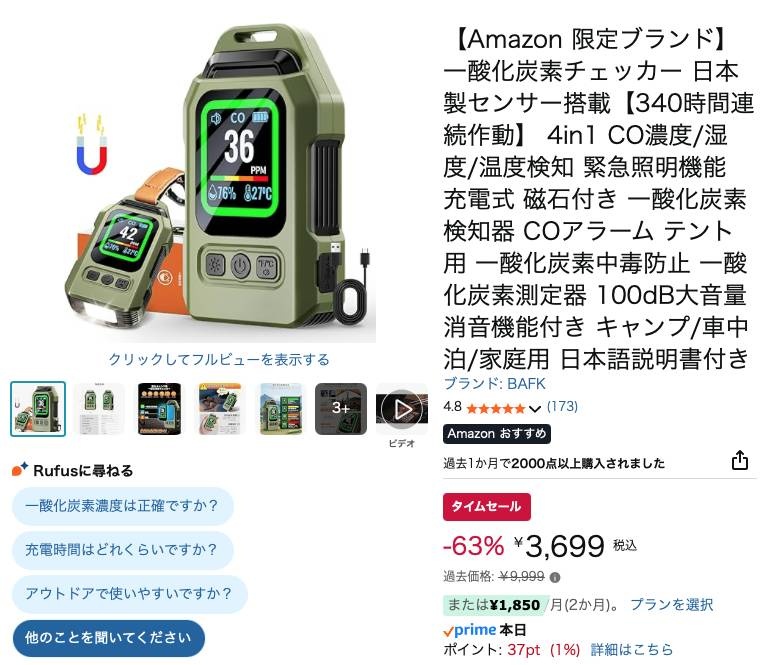Click the five-star rating icons
The width and height of the screenshot is (775, 665).
pos(496,408)
